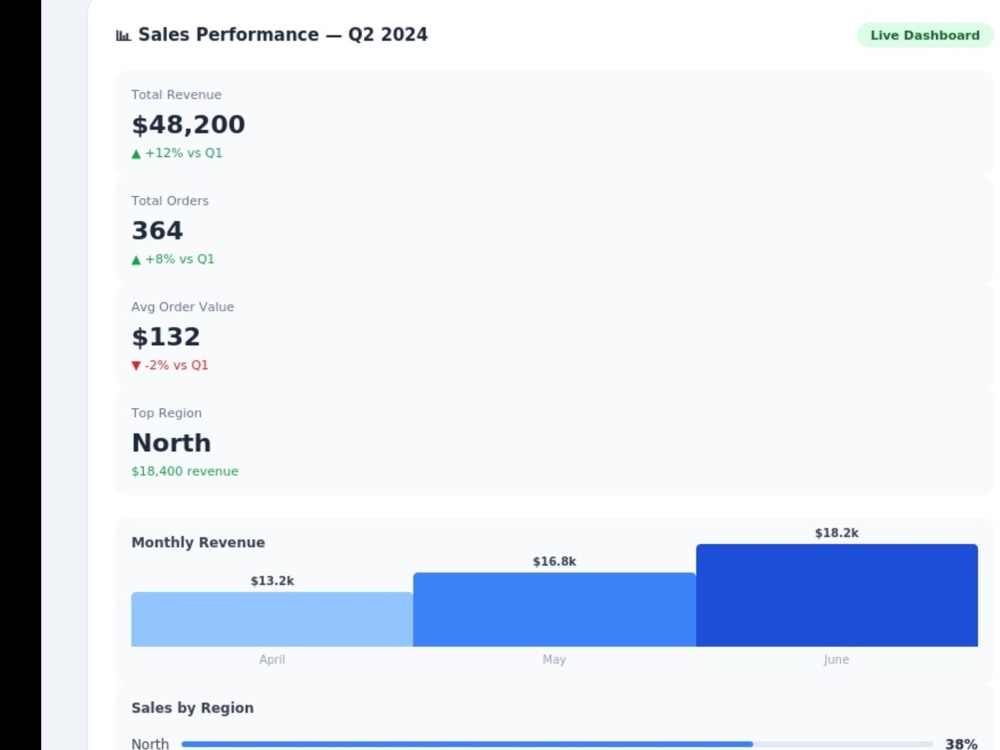The height and width of the screenshot is (750, 1000).
Task: Click the Avg Order Value $132 figure
Action: (166, 337)
